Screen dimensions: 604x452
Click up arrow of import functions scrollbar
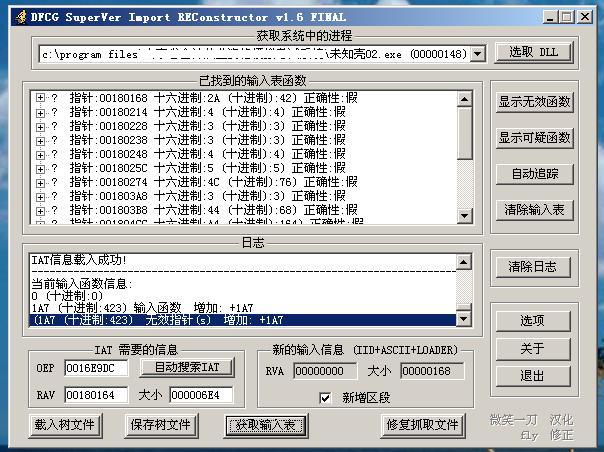(x=465, y=99)
